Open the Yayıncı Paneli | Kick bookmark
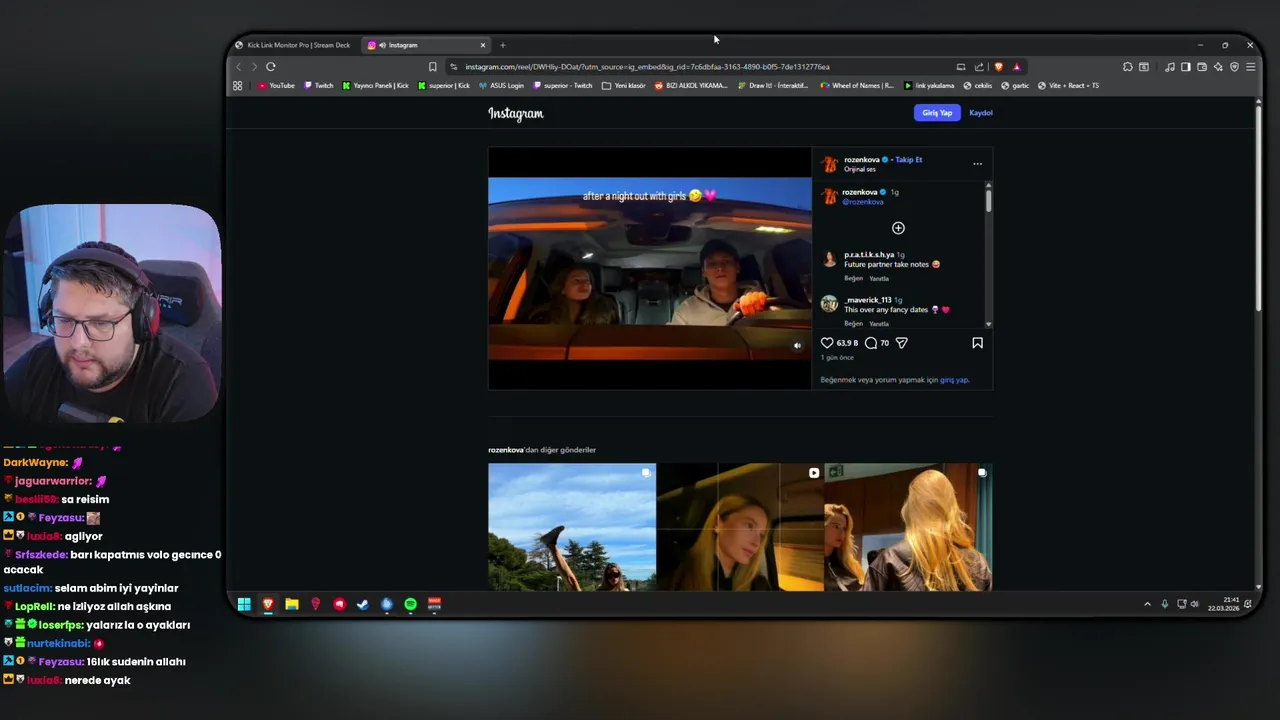 point(375,86)
